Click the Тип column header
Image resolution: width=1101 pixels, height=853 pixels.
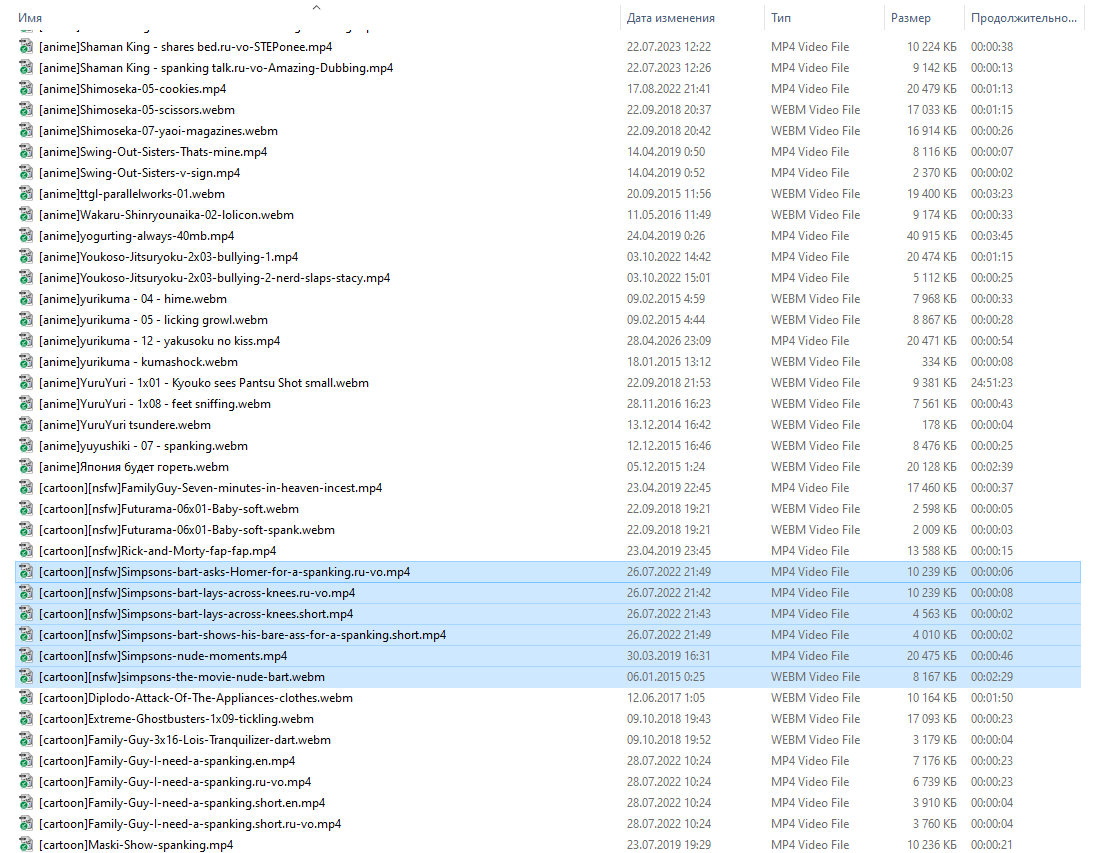coord(781,18)
